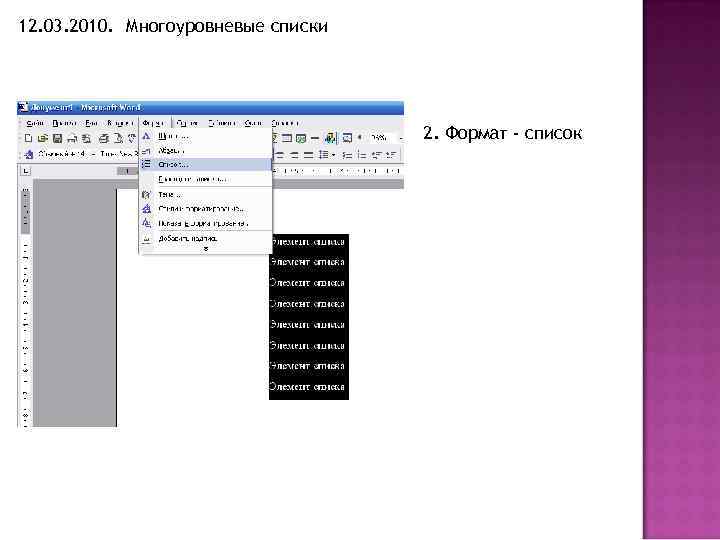
Task: Click the horizontal ruler above the page
Action: coord(338,171)
